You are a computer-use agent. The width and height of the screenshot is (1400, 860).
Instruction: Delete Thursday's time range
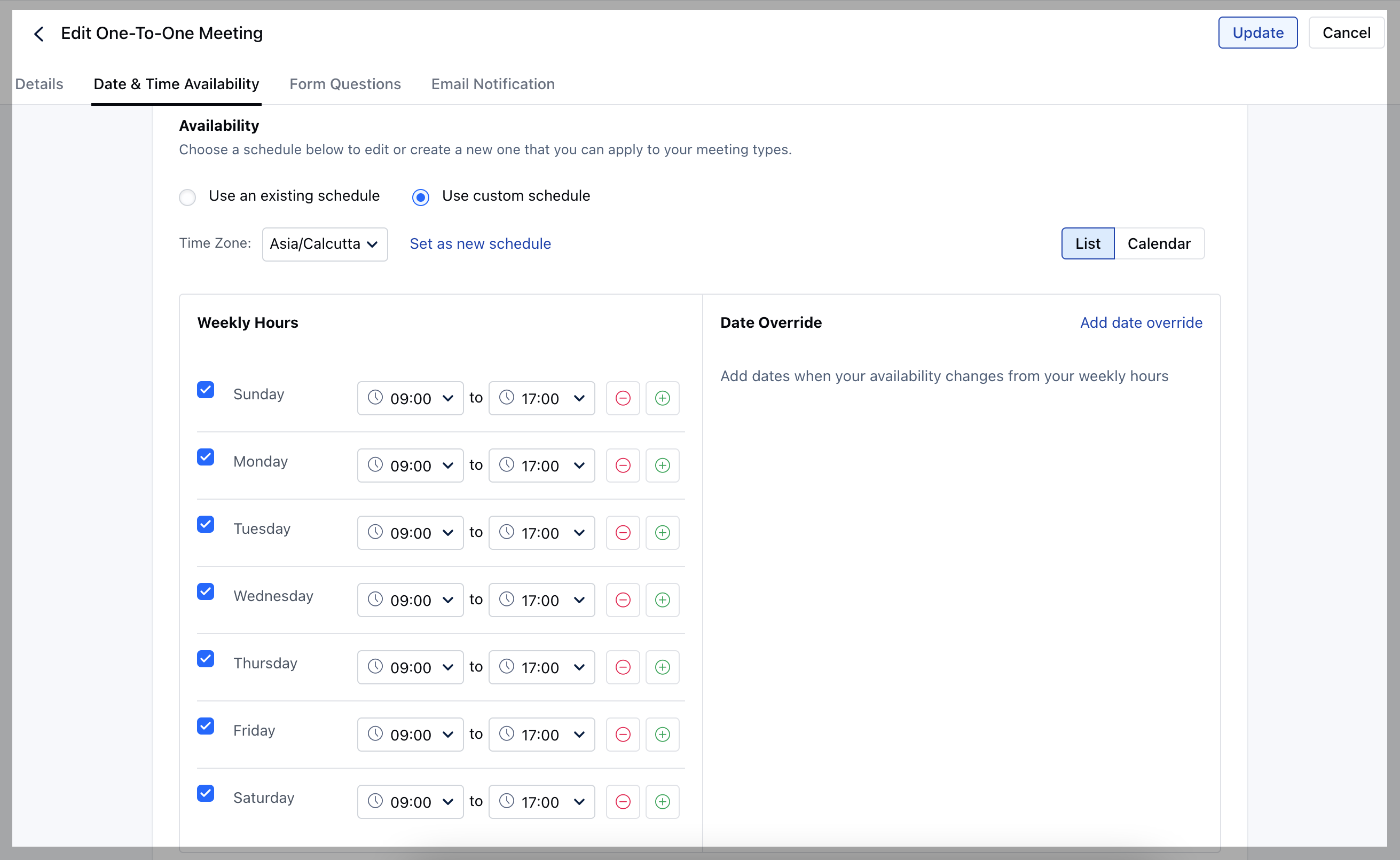[623, 667]
